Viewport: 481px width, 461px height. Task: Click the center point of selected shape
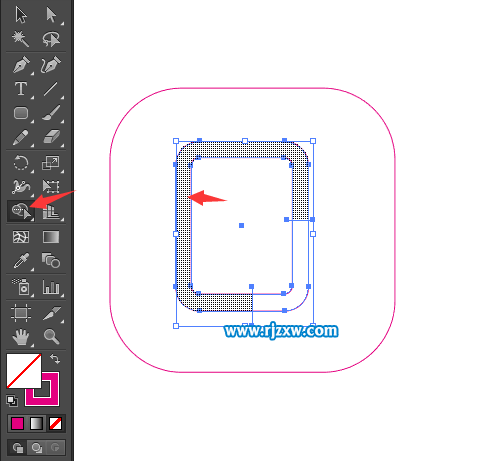pyautogui.click(x=241, y=226)
